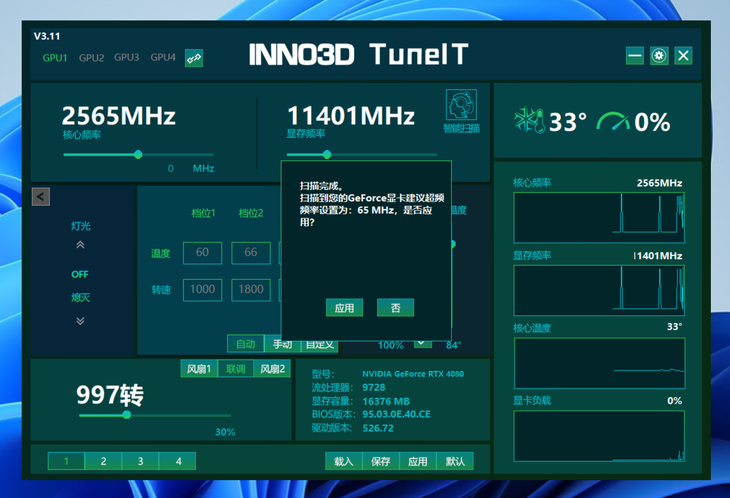This screenshot has width=730, height=498.
Task: Select the 熄灭 lighting mode
Action: (x=80, y=297)
